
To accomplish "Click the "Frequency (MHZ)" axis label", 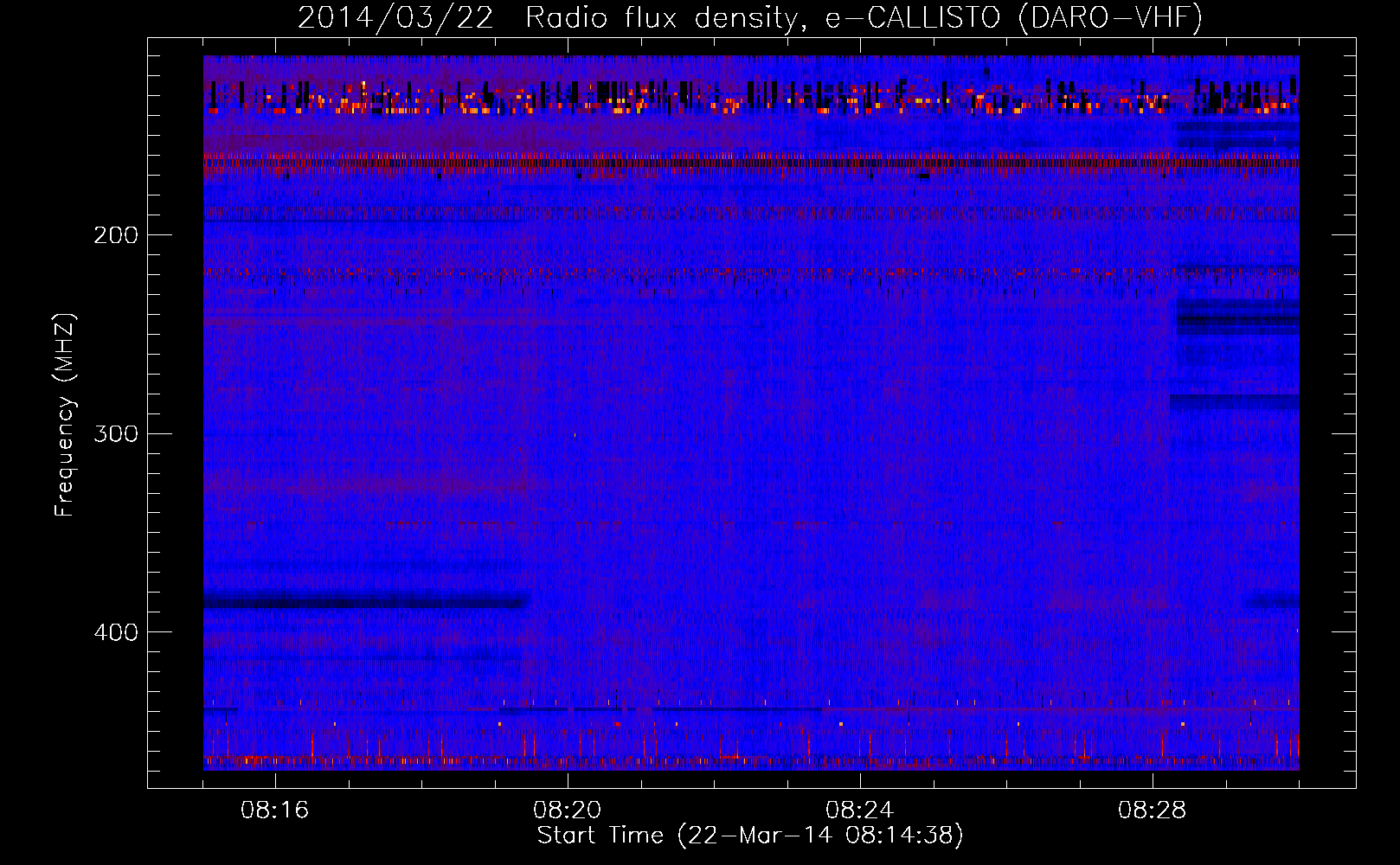I will tap(65, 415).
